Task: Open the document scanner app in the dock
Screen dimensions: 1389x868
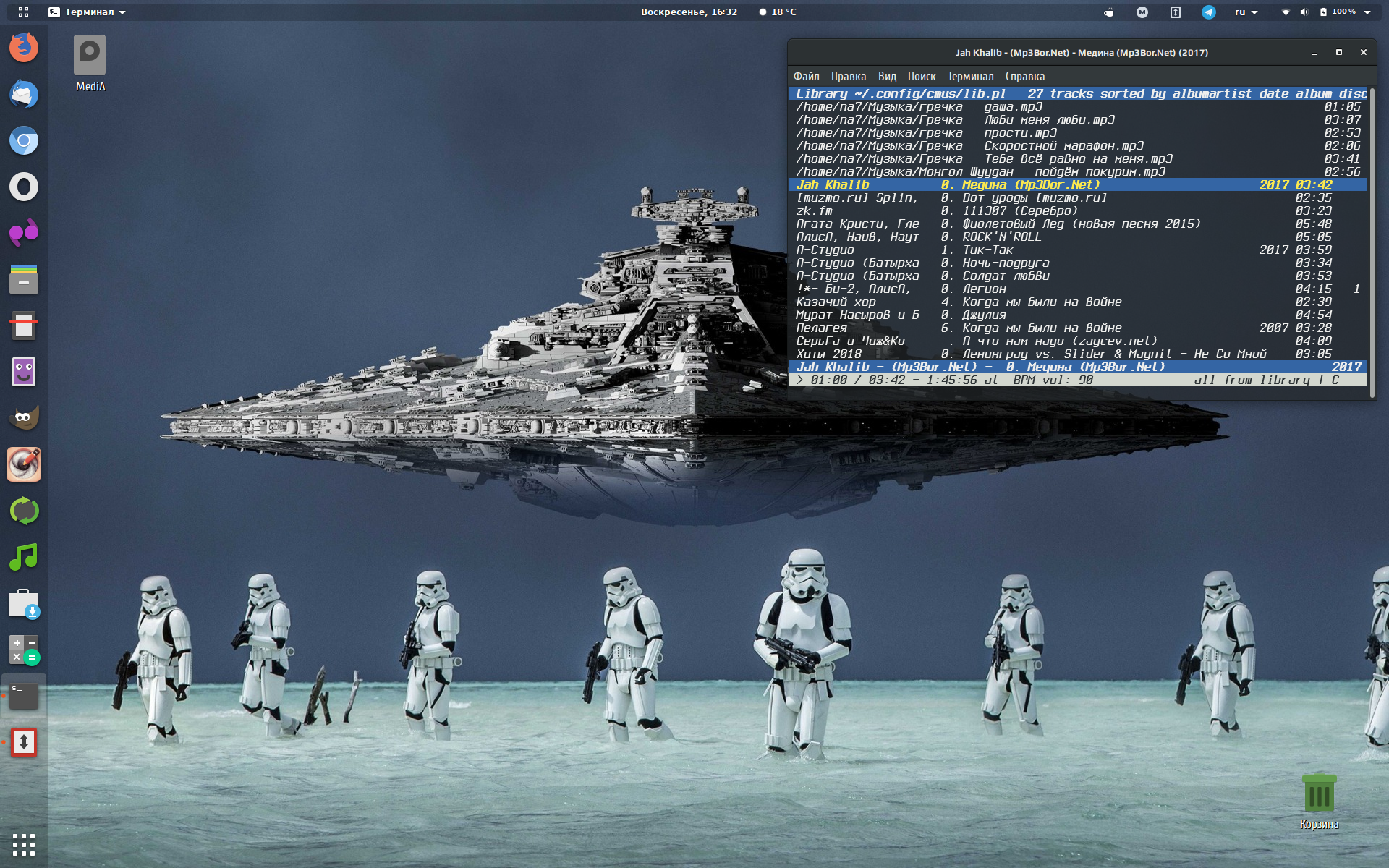Action: coord(24,325)
